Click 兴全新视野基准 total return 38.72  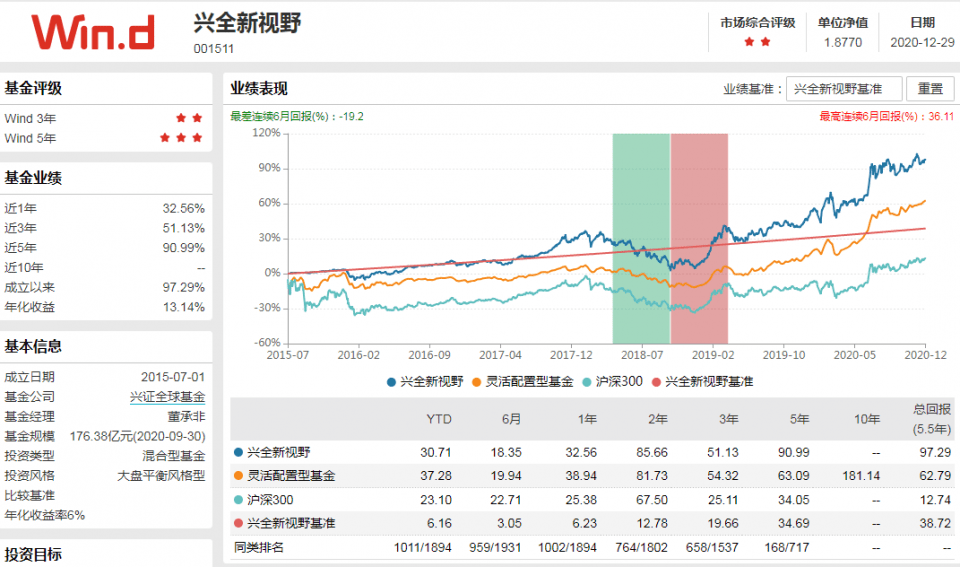pyautogui.click(x=935, y=523)
